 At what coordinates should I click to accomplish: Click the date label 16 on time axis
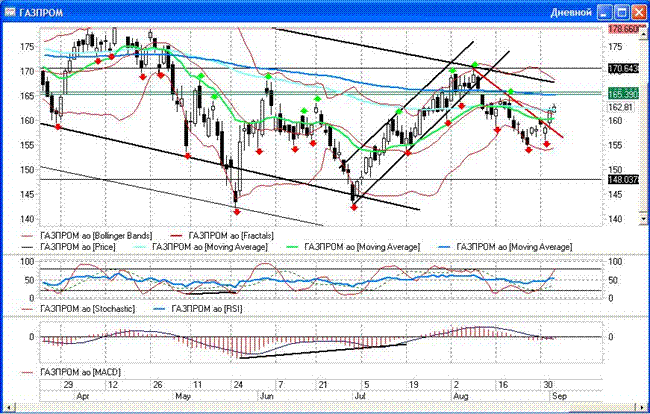503,385
